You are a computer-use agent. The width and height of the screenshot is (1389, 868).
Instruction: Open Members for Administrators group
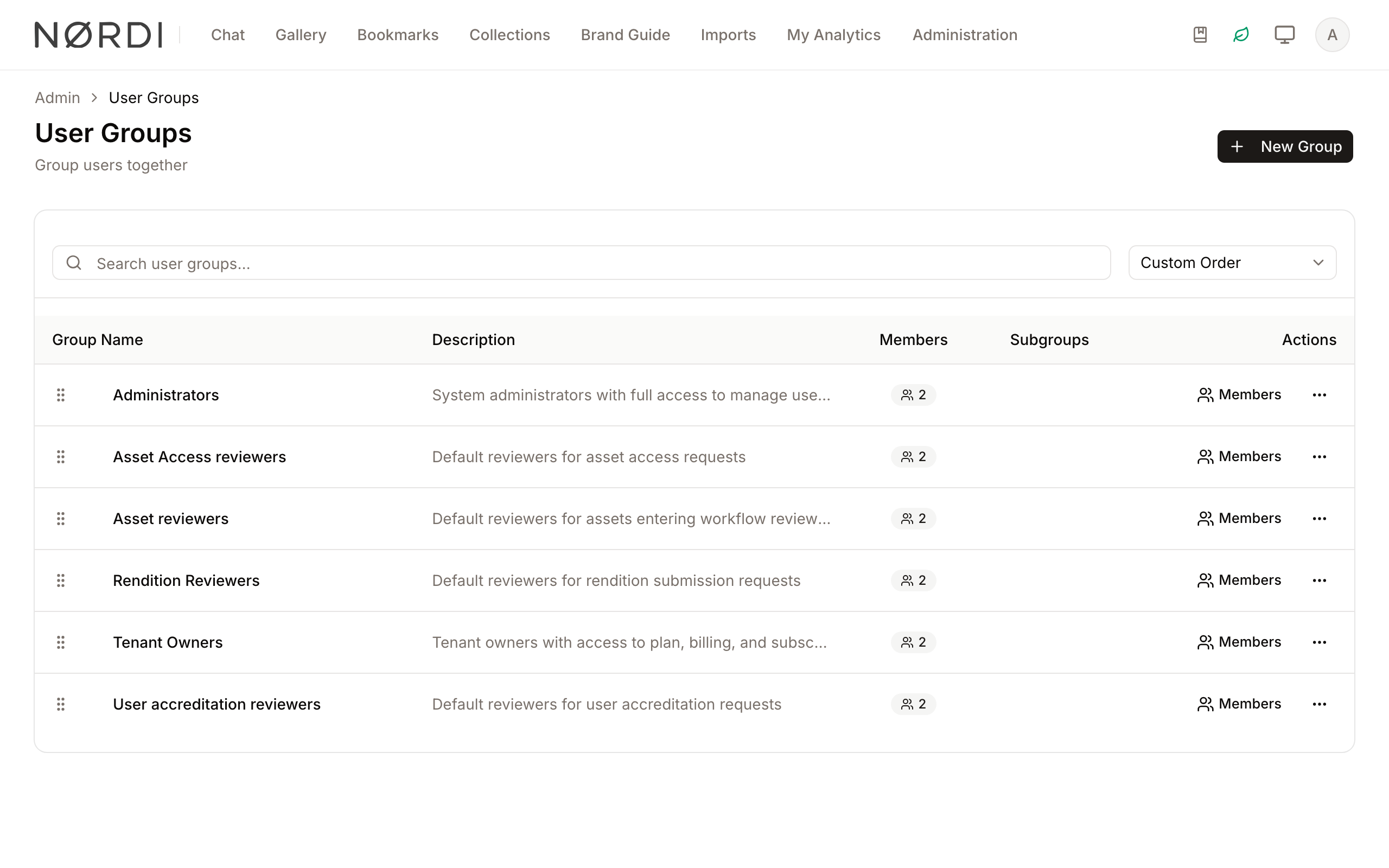[1239, 395]
